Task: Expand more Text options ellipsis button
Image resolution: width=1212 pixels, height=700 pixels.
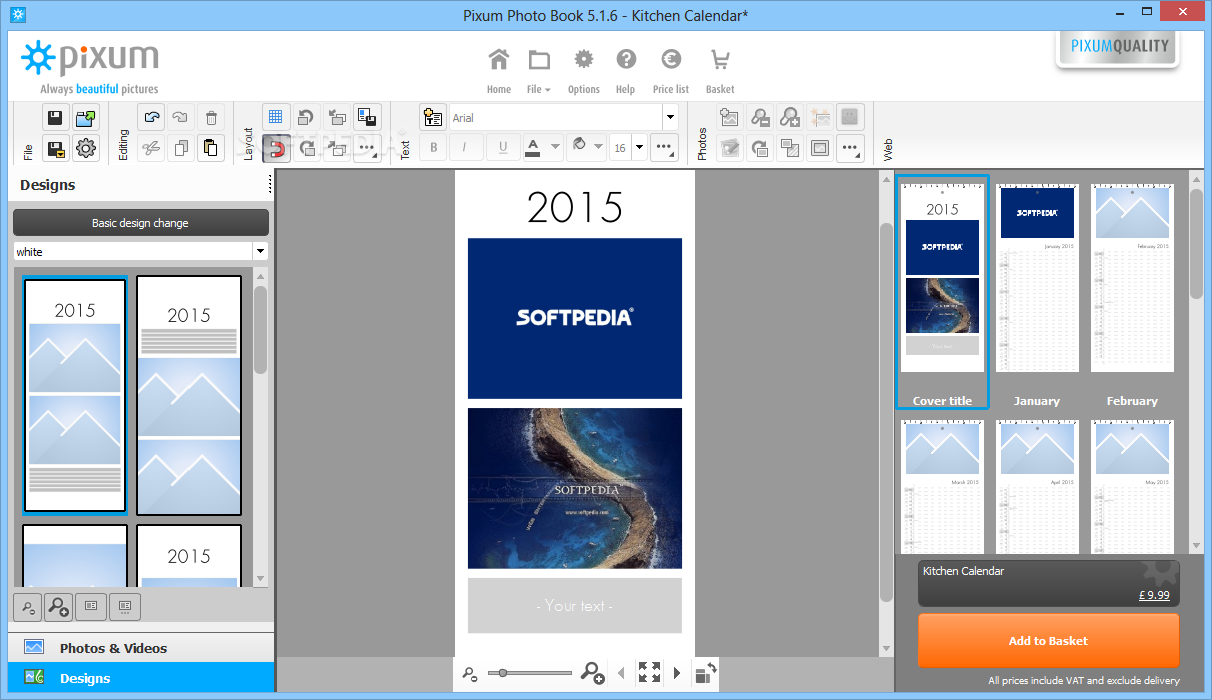Action: 665,148
